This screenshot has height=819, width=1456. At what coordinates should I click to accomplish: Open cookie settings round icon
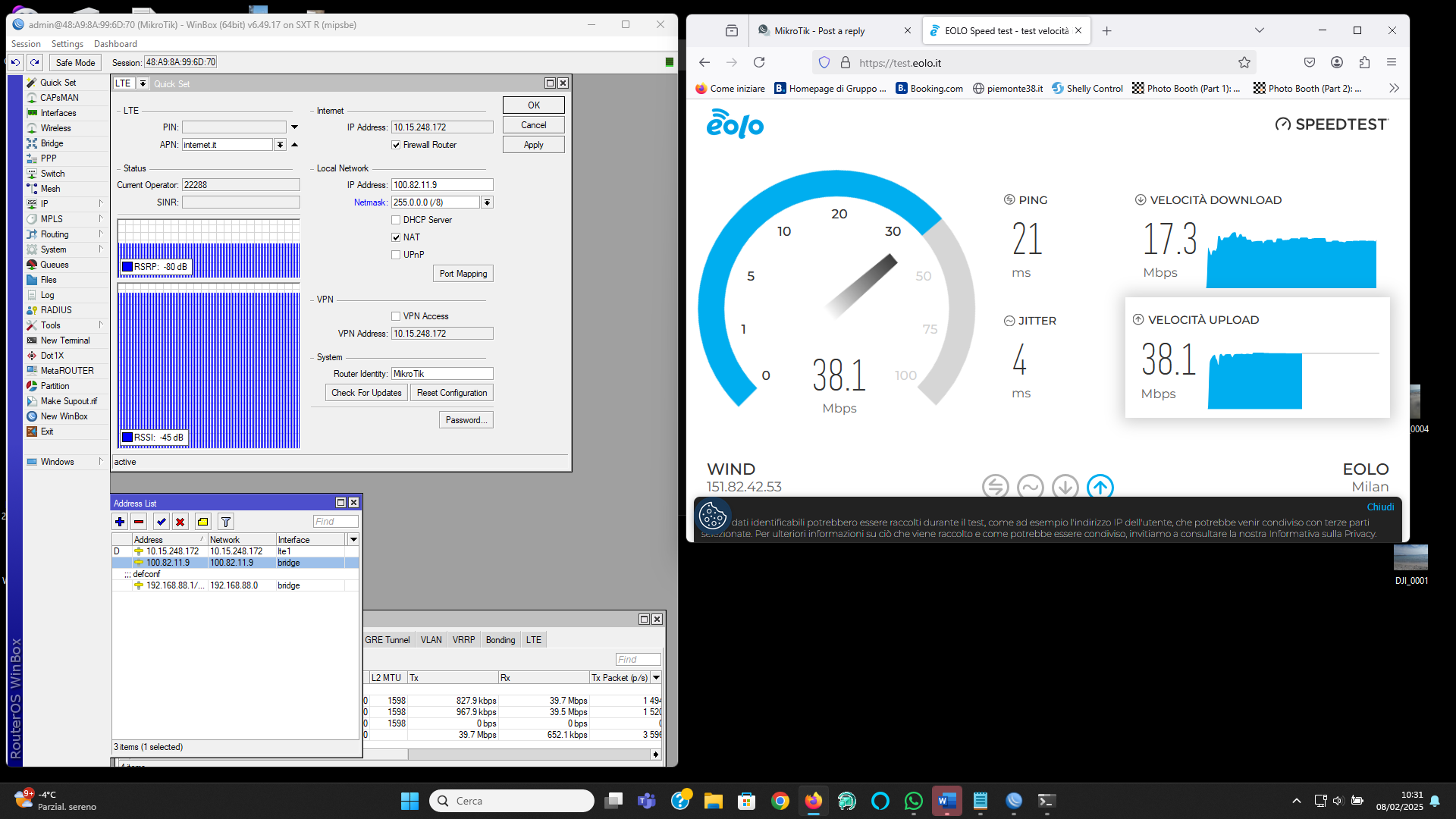tap(712, 516)
